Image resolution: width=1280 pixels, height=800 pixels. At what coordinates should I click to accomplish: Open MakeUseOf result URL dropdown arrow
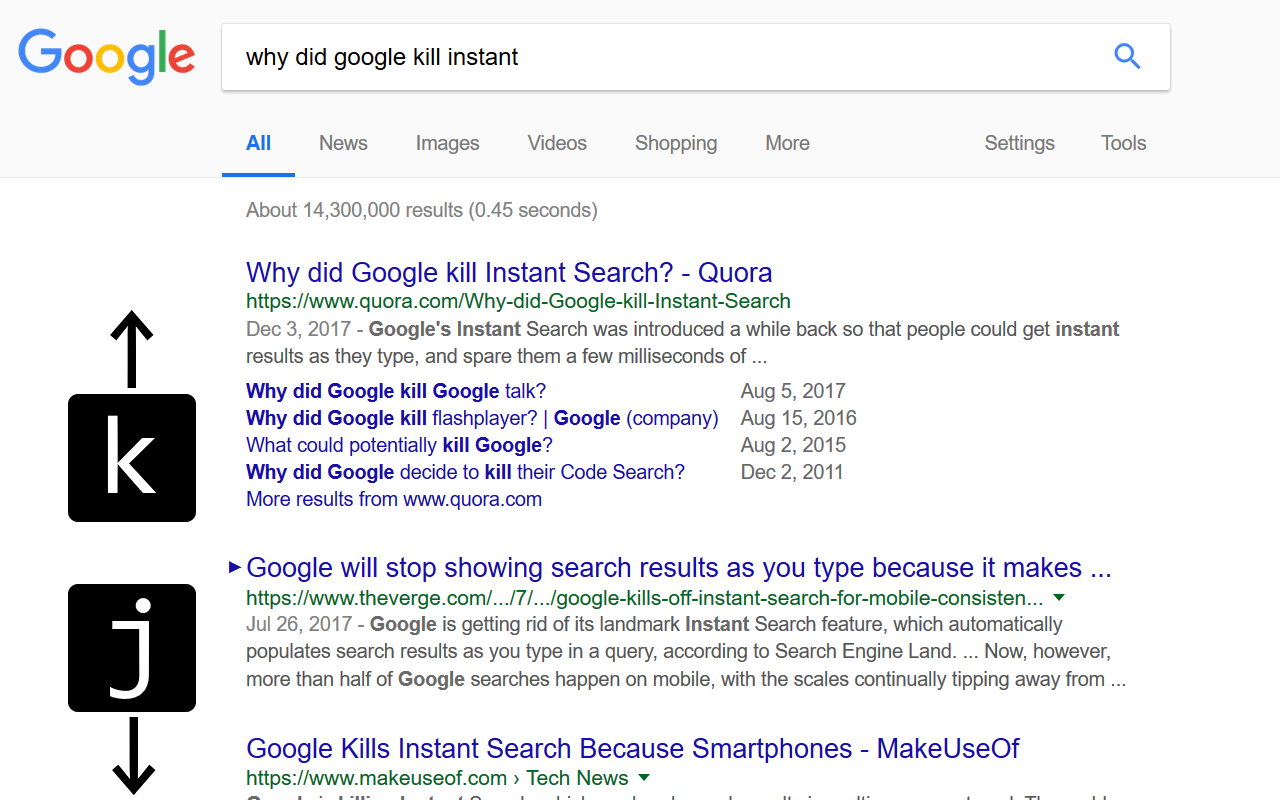(x=644, y=777)
